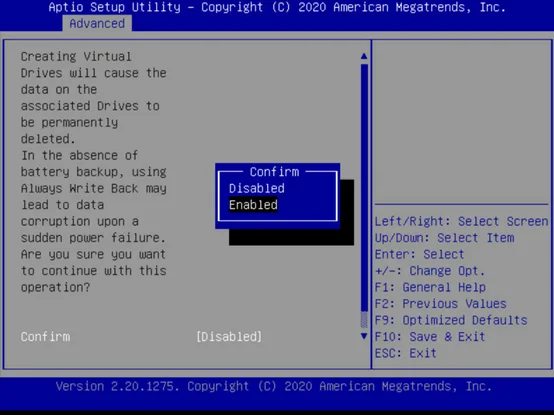554x415 pixels.
Task: Switch to the Advanced tab
Action: coord(97,24)
